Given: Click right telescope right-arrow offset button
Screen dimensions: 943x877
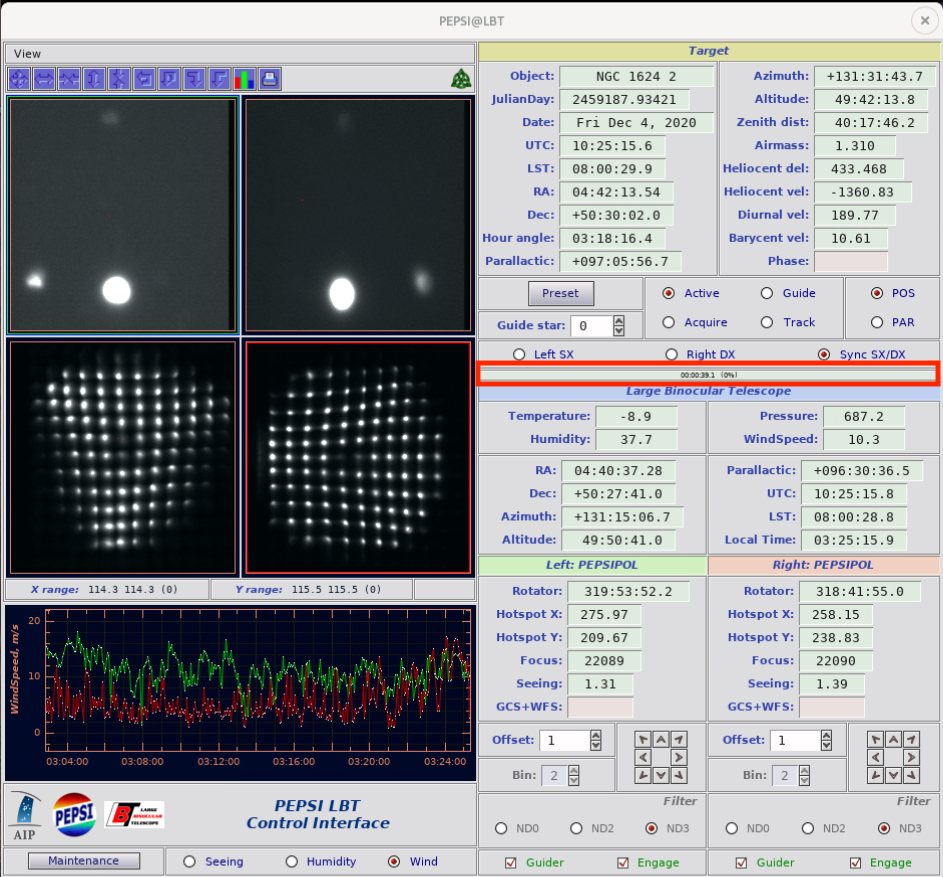Looking at the screenshot, I should point(912,757).
